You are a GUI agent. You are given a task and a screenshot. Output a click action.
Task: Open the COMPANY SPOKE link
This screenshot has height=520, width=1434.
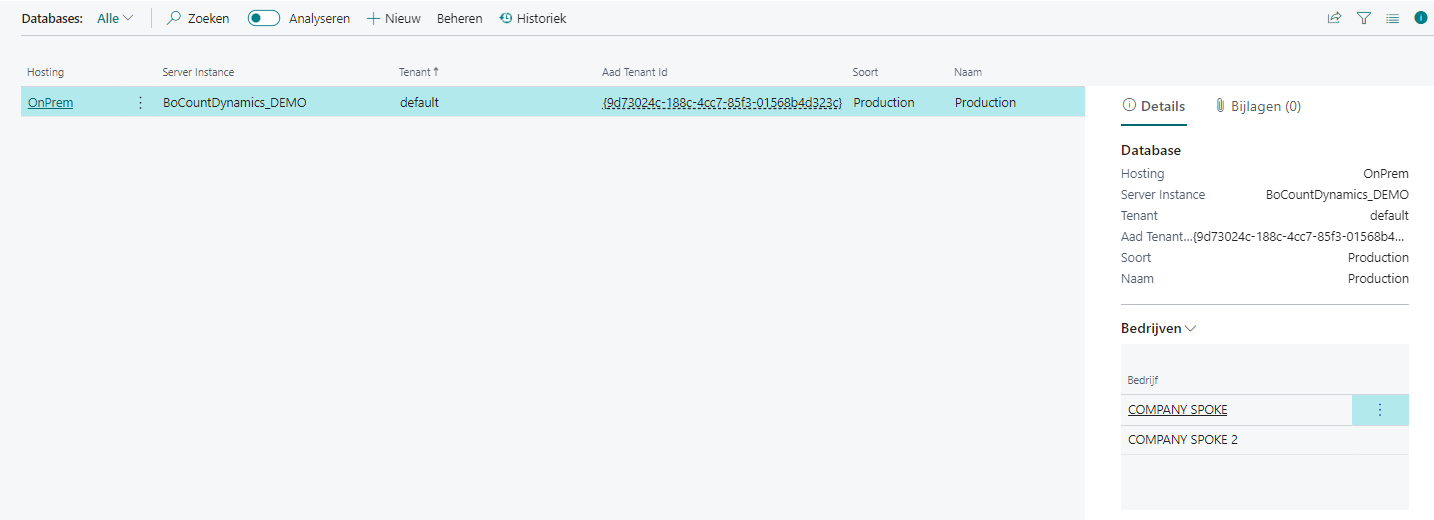click(1177, 409)
